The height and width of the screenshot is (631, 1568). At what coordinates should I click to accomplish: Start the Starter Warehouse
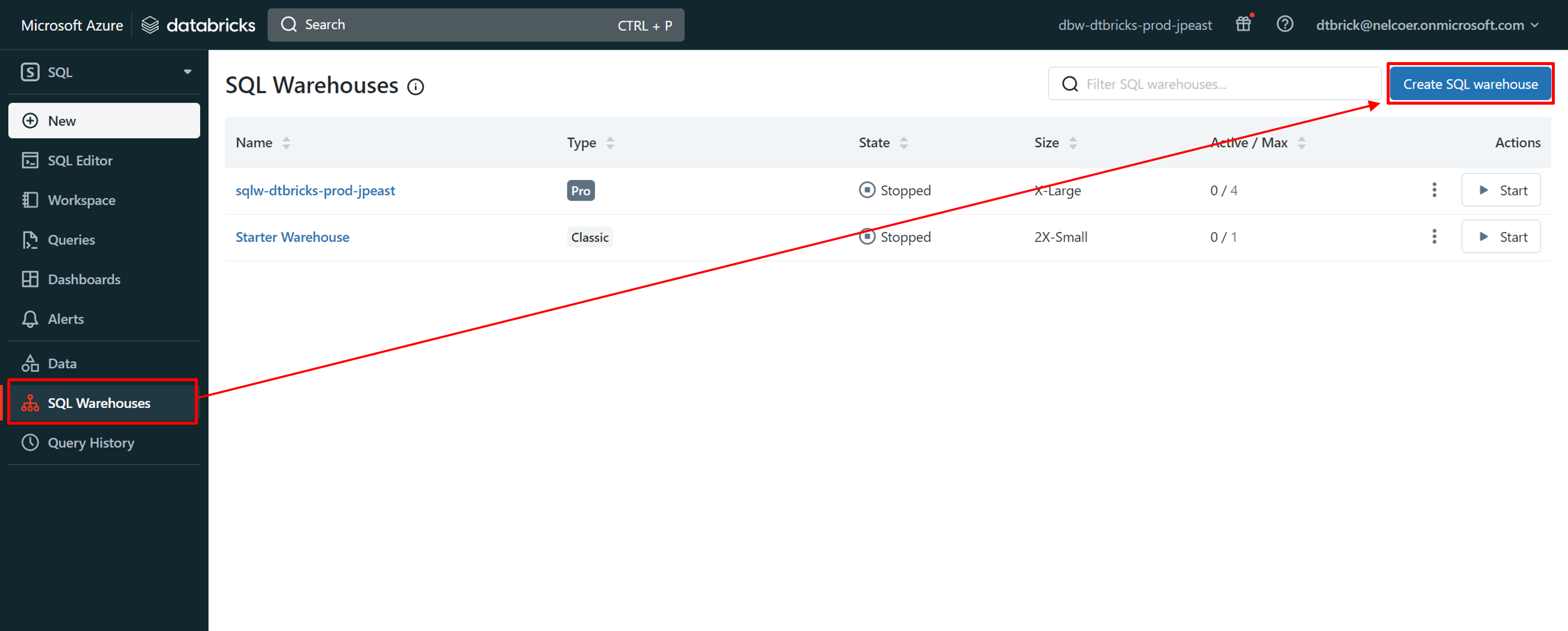[1500, 237]
